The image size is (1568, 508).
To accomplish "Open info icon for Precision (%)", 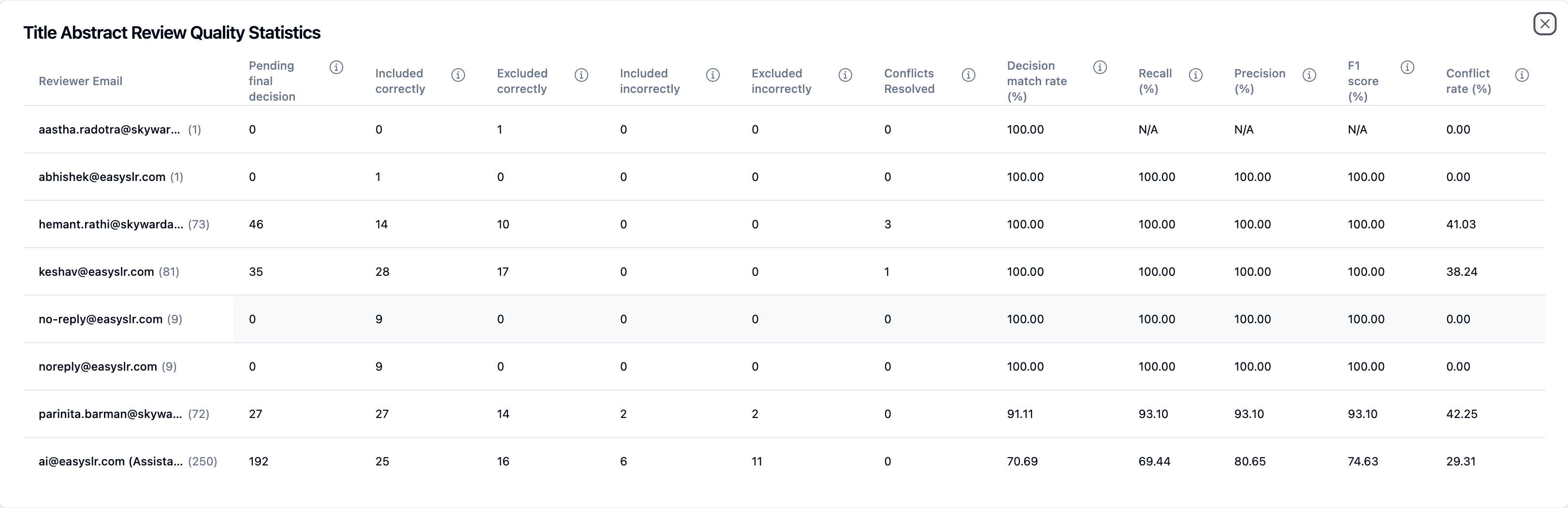I will click(1309, 75).
